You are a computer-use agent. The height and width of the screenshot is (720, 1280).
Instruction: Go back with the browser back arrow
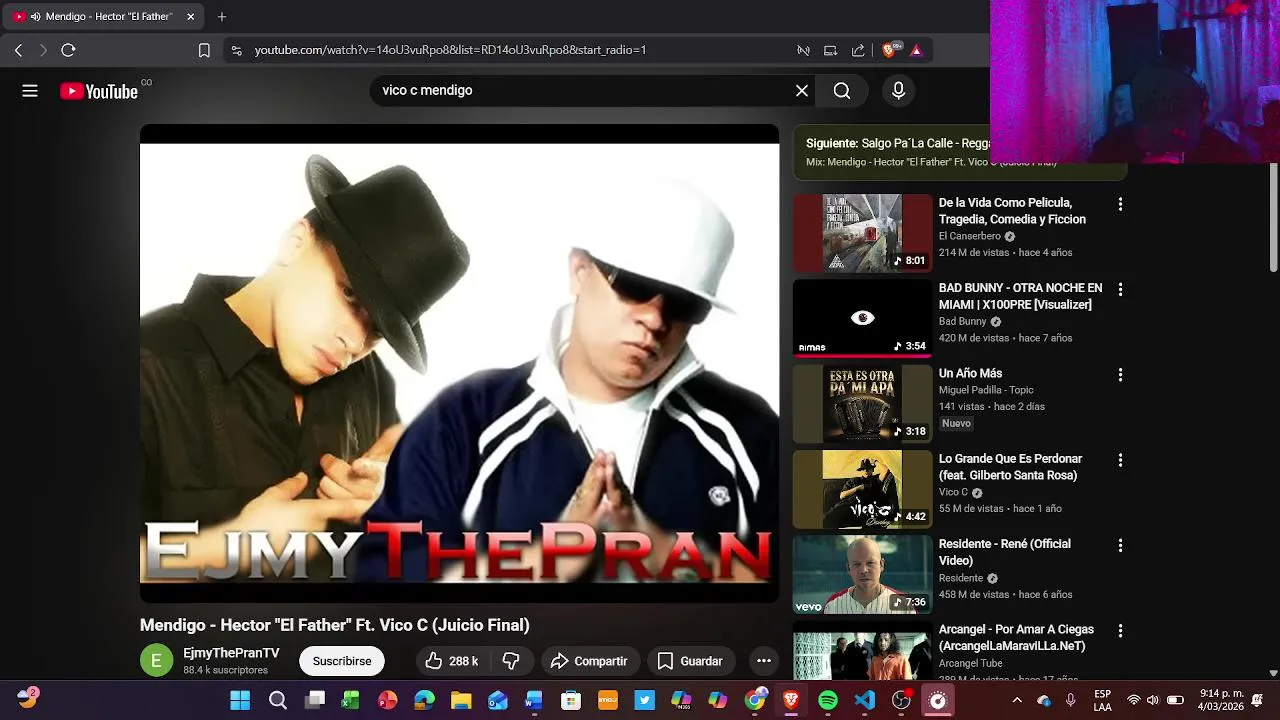tap(18, 50)
